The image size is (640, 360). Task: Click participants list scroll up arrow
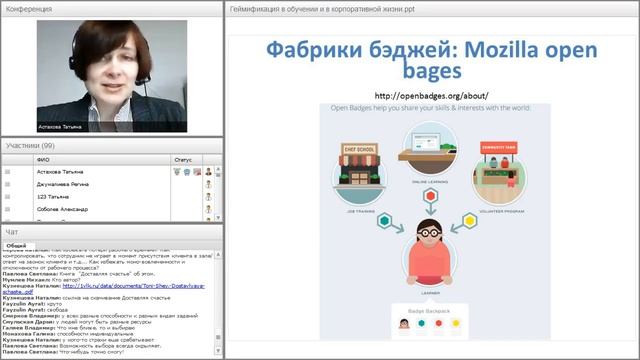(218, 169)
